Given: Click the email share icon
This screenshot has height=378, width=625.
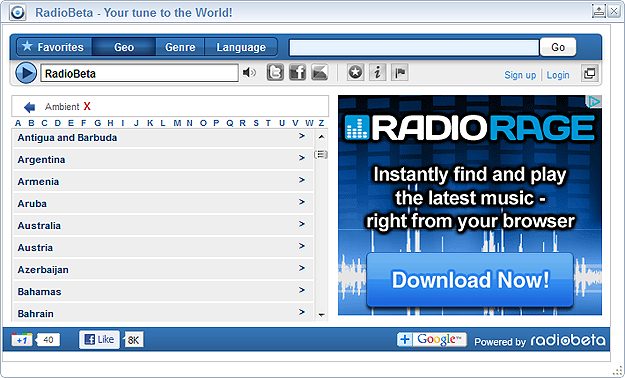Looking at the screenshot, I should pyautogui.click(x=320, y=73).
